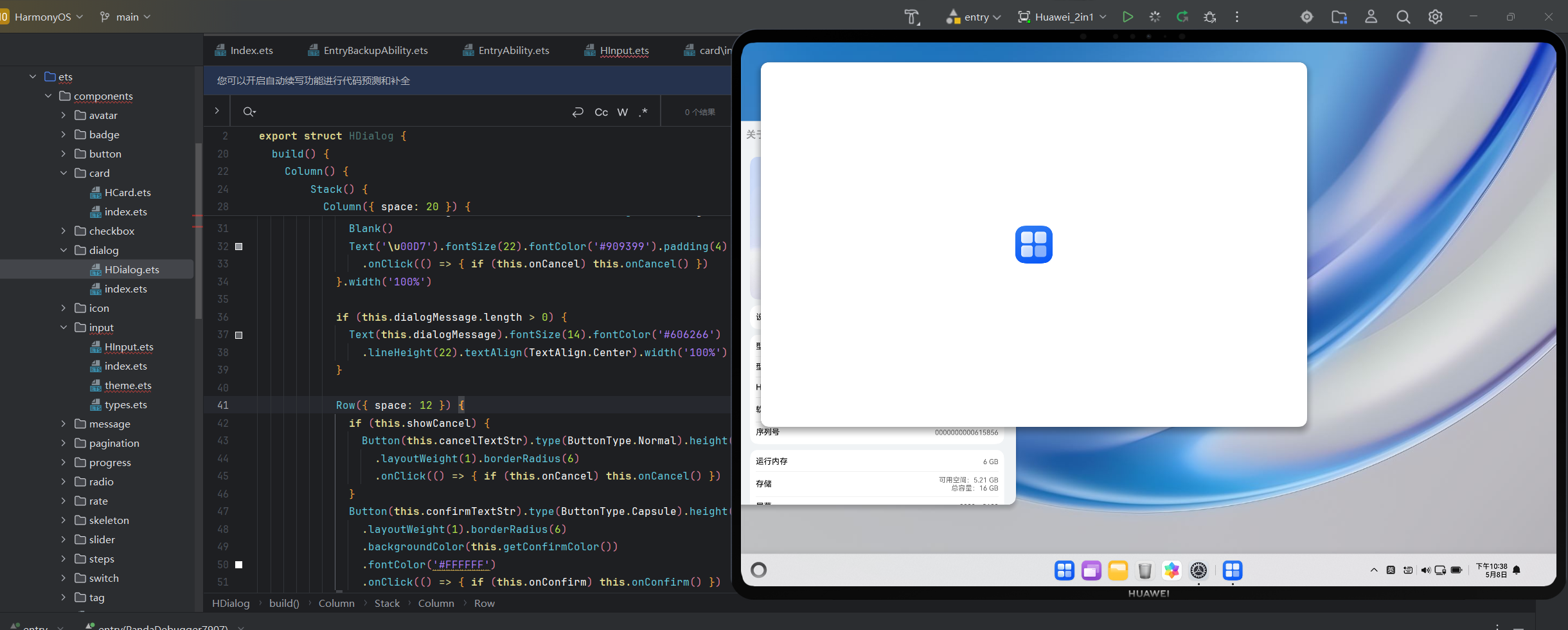
Task: Open the Huawei_2in1 device dropdown
Action: (x=1063, y=17)
